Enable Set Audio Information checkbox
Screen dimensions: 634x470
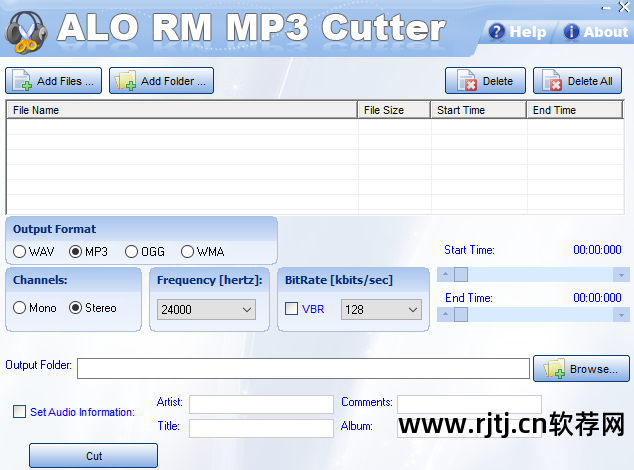19,412
